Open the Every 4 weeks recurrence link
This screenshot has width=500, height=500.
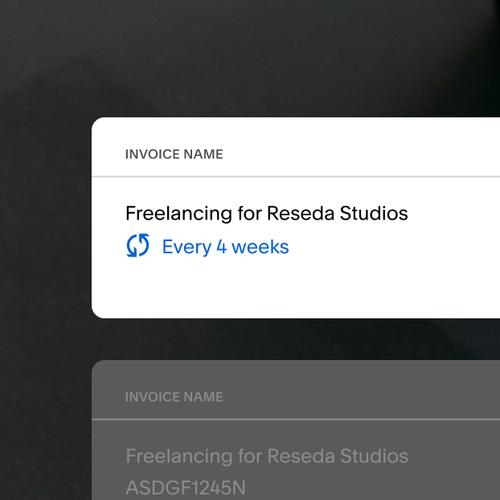pos(225,247)
